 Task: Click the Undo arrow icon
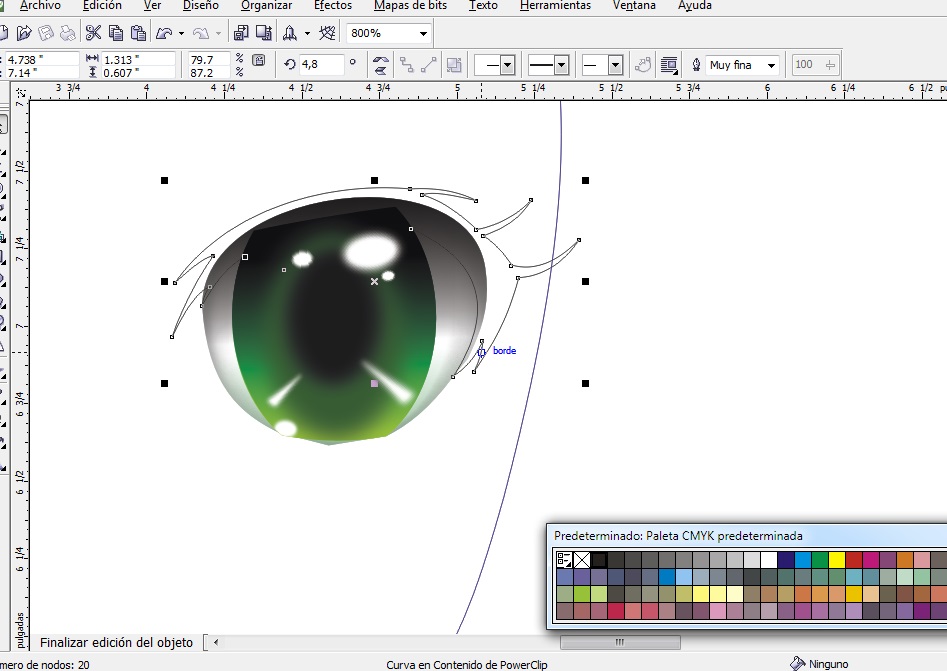click(164, 33)
